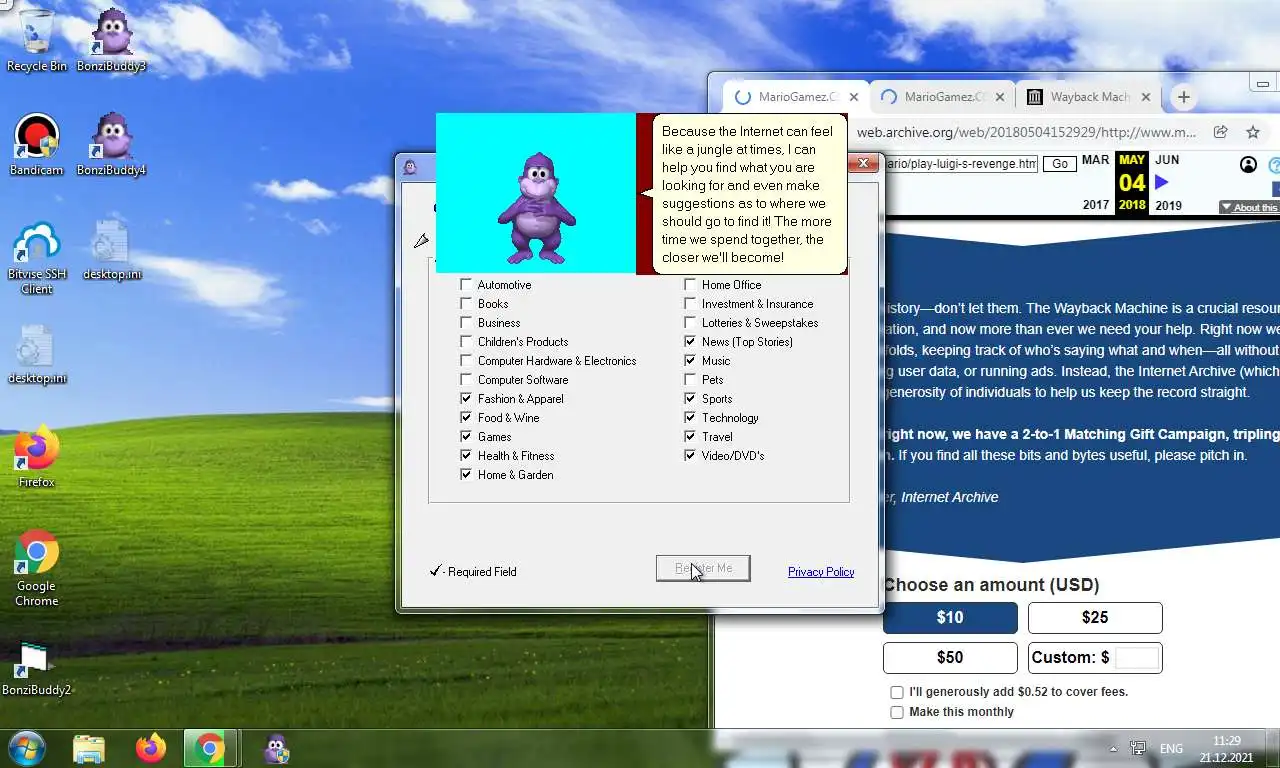Share this page icon in Chrome address bar
Screen dimensions: 1280x768
[x=1220, y=132]
